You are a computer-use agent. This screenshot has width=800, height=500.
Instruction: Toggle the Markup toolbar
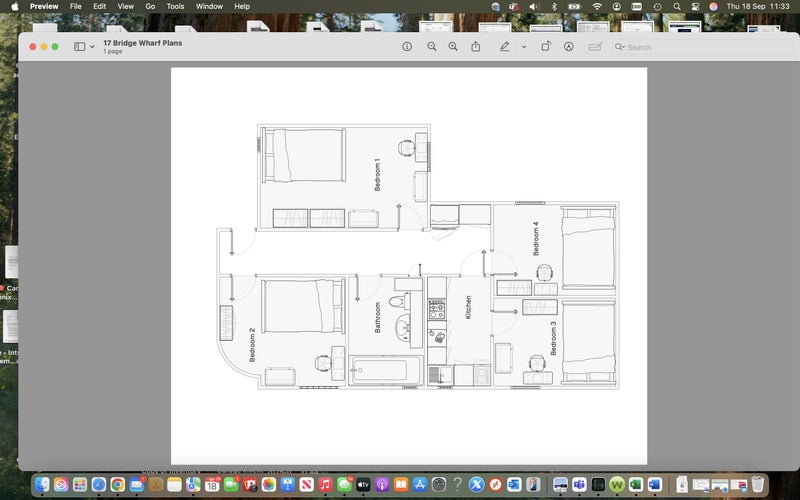tap(569, 47)
